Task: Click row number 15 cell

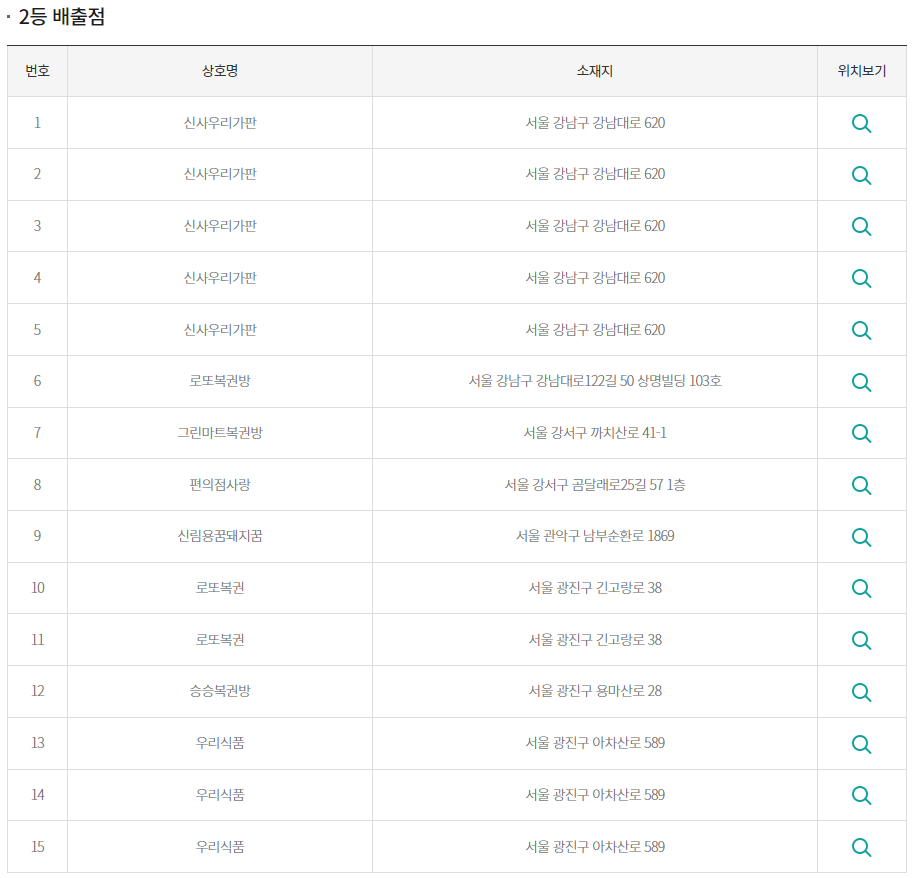Action: (37, 846)
